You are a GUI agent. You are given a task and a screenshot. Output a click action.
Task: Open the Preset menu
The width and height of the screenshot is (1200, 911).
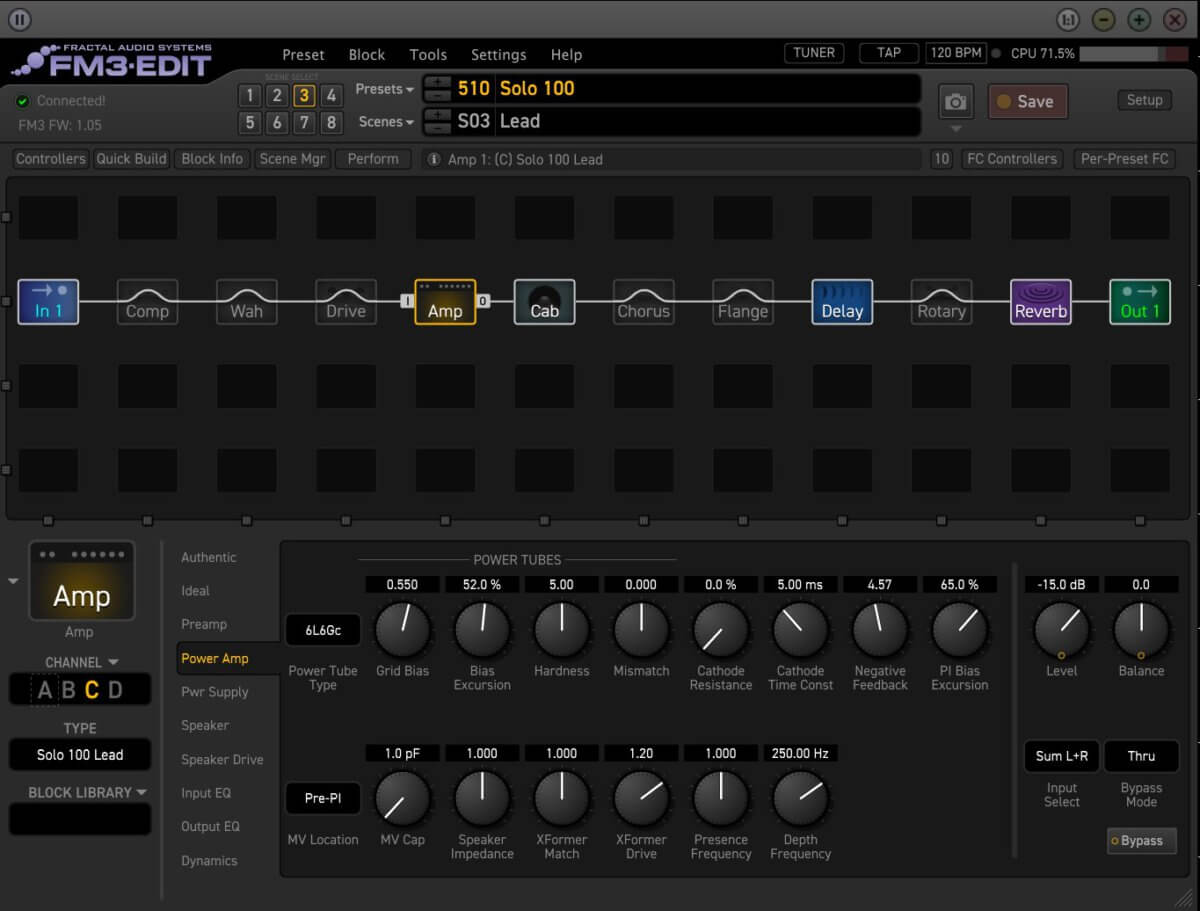click(x=303, y=55)
